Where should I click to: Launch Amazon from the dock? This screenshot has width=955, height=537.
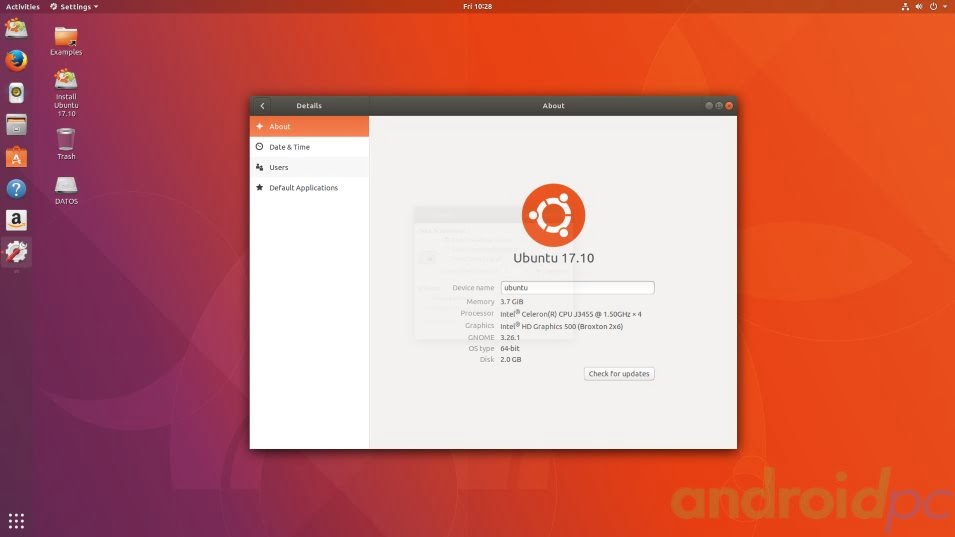[x=16, y=220]
